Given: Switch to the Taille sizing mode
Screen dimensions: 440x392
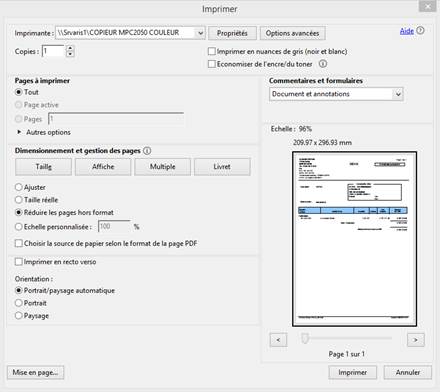Looking at the screenshot, I should click(43, 167).
